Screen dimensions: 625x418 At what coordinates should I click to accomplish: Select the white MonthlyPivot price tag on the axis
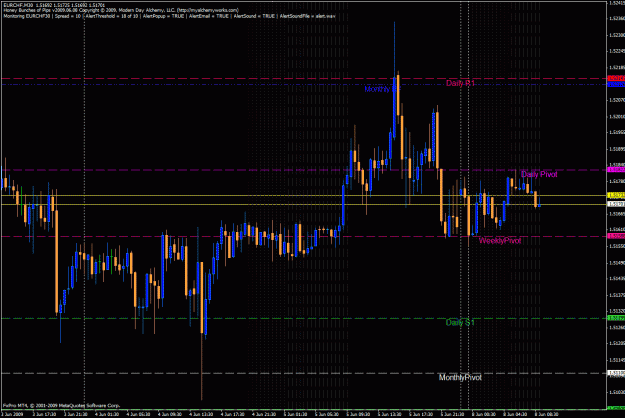tap(616, 373)
